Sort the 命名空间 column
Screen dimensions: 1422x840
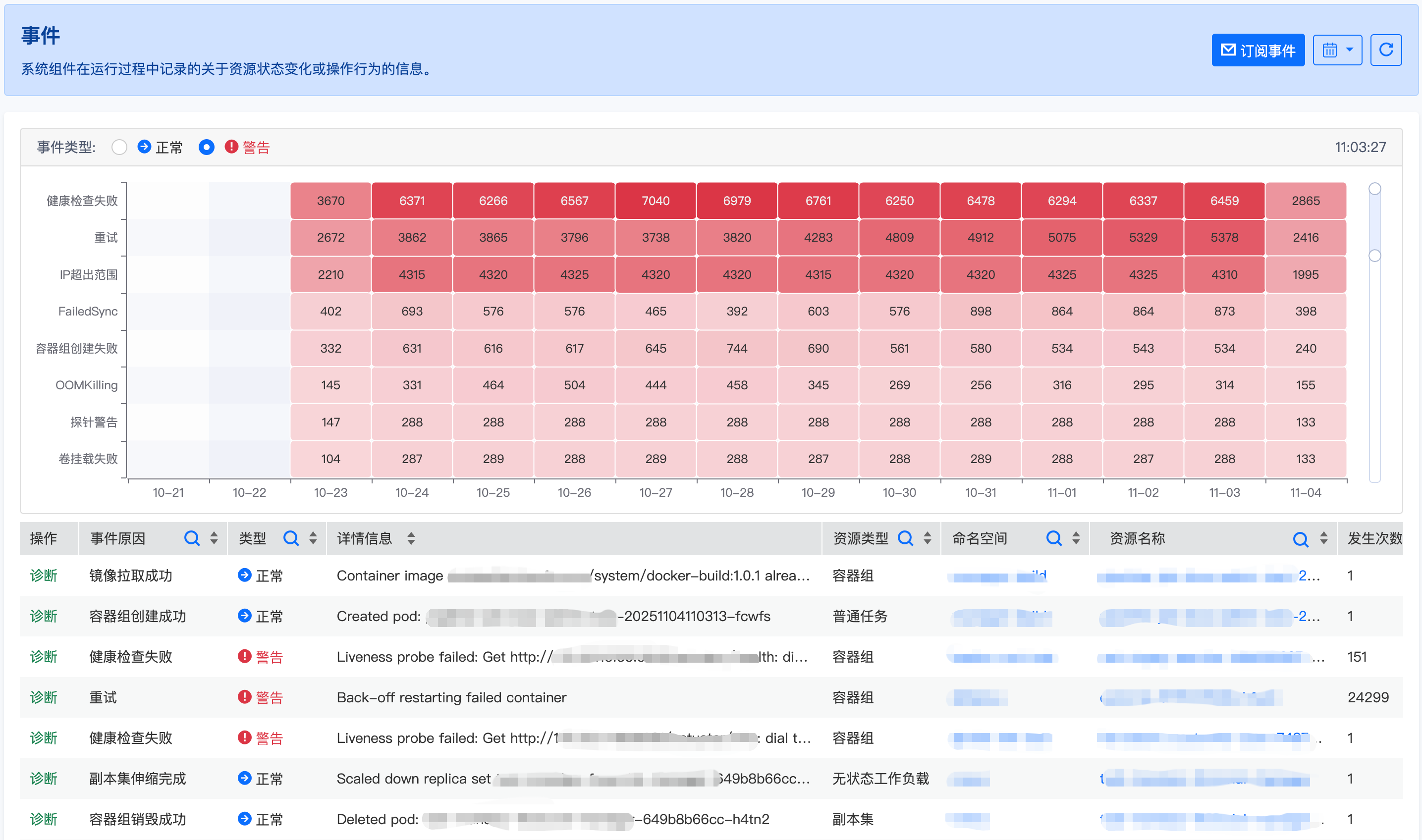(1076, 538)
